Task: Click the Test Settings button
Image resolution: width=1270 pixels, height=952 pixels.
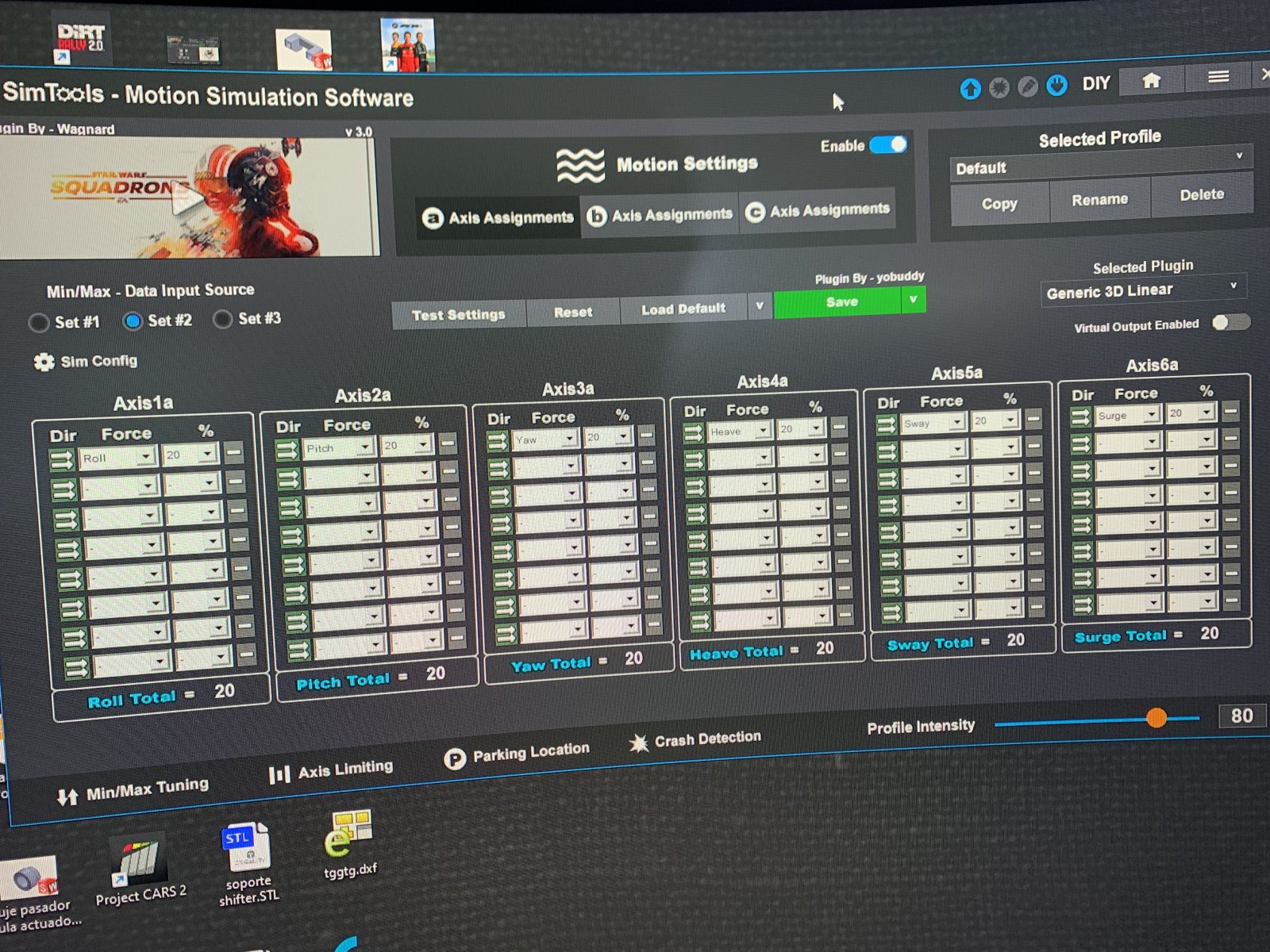Action: point(458,314)
